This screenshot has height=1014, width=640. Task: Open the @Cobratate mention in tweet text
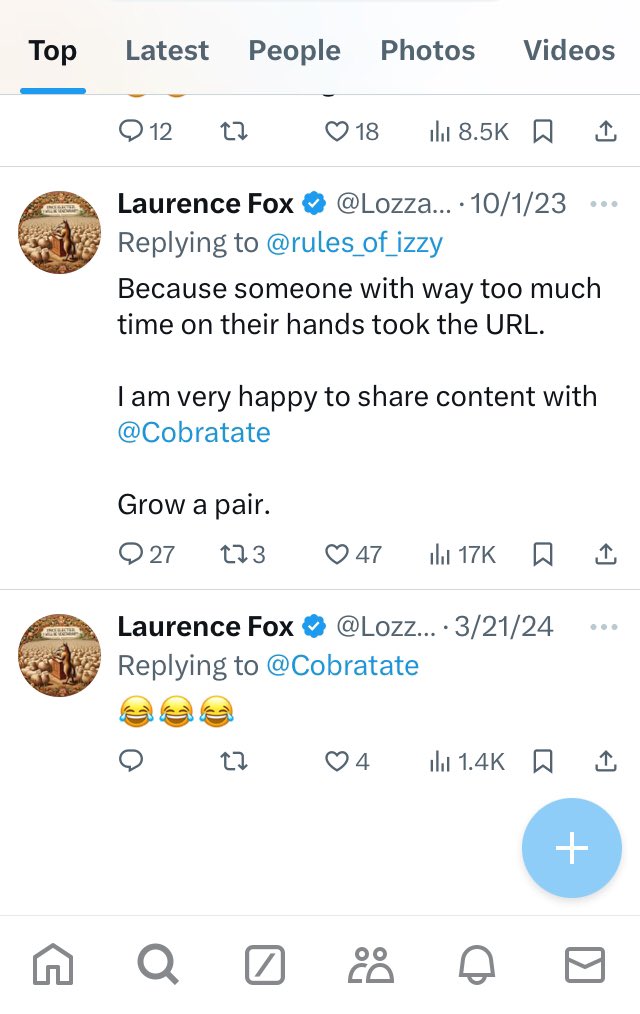click(194, 432)
